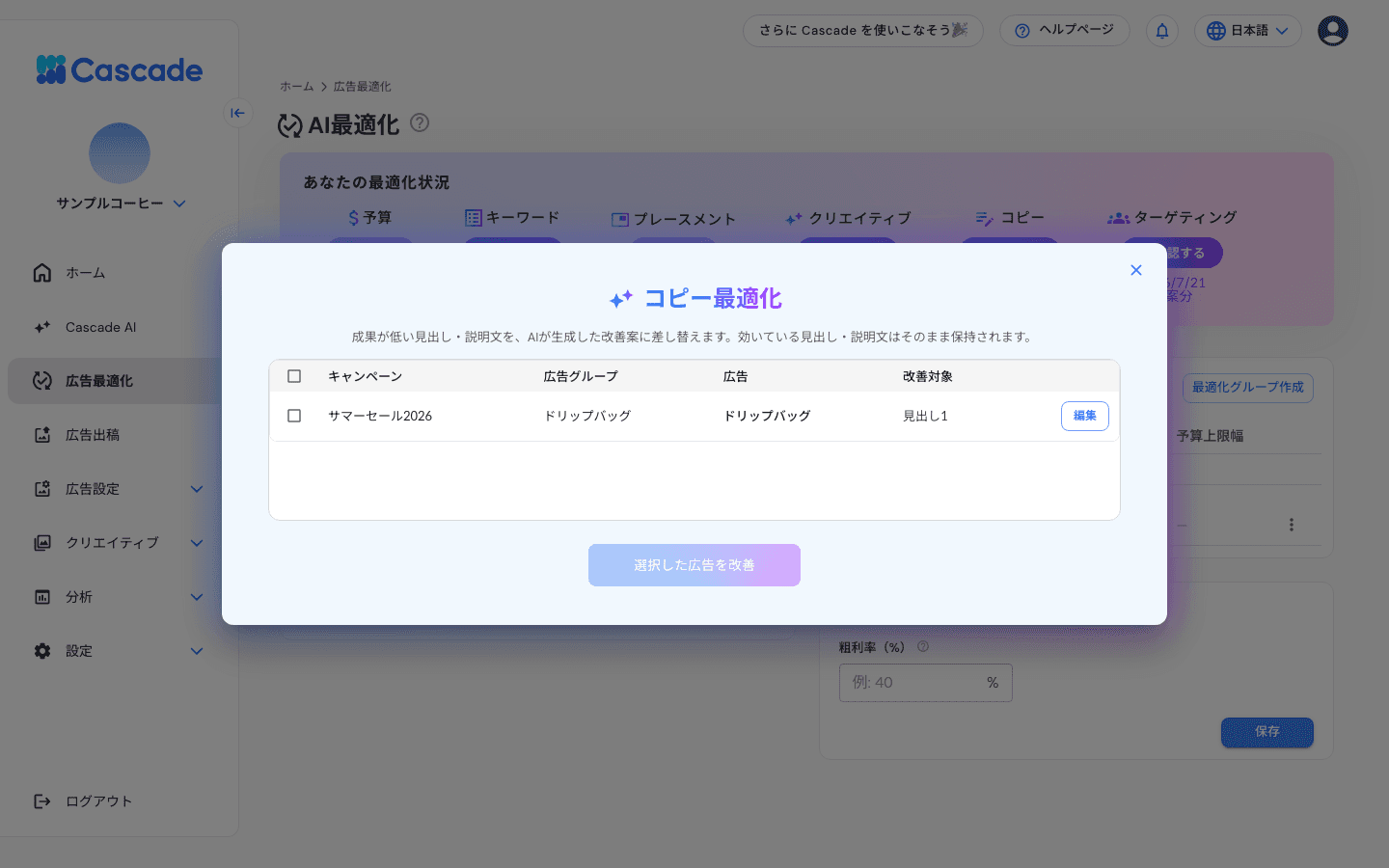The image size is (1389, 868).
Task: Click the 改善対象 column header
Action: point(928,376)
